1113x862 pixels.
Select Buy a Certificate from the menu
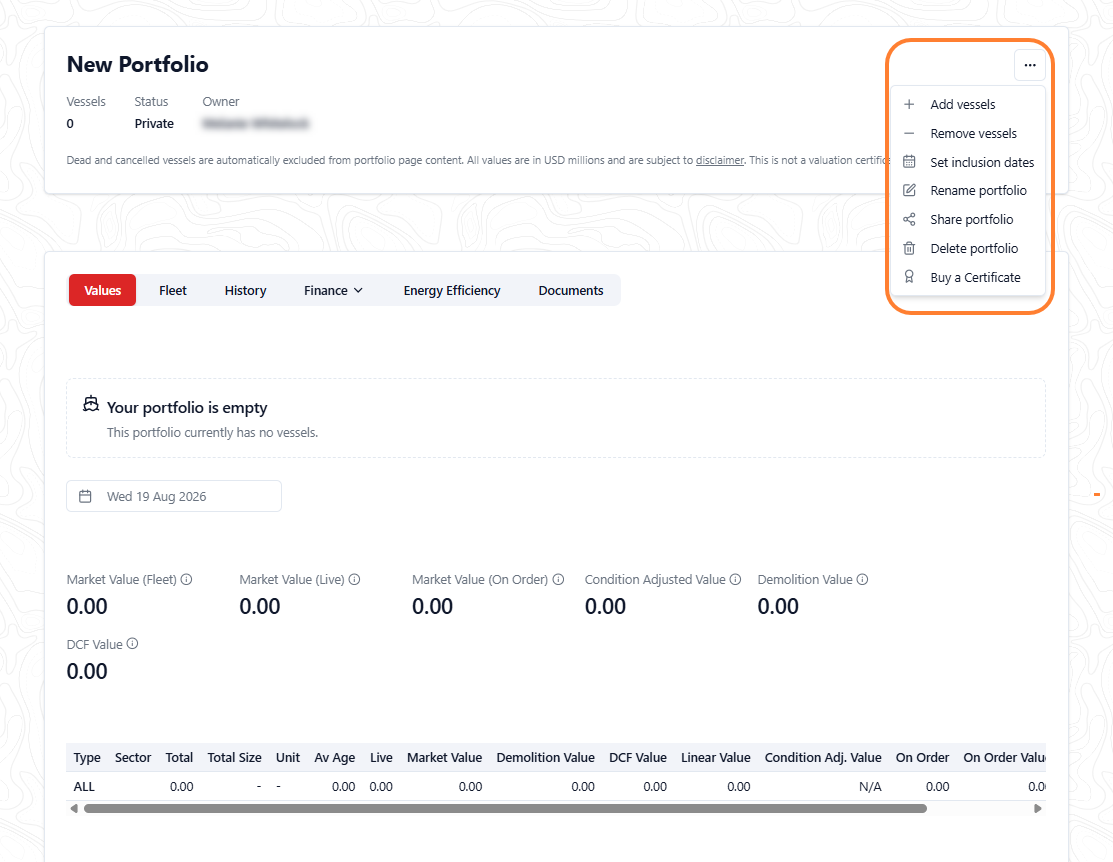pyautogui.click(x=967, y=278)
